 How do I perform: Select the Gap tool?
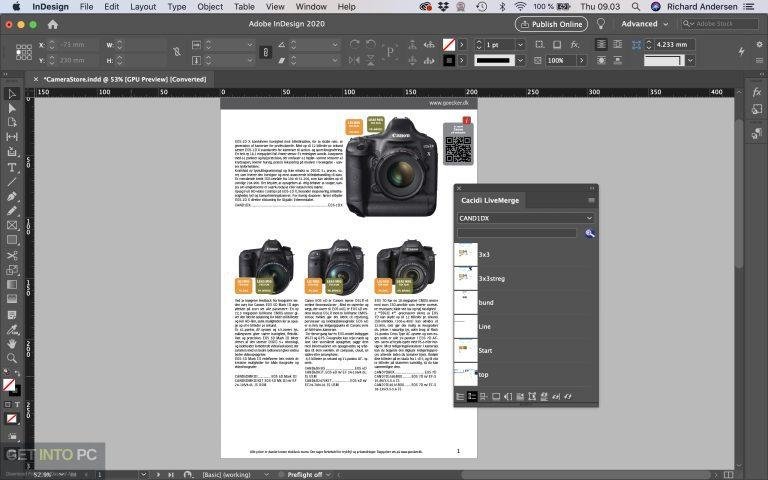(12, 137)
